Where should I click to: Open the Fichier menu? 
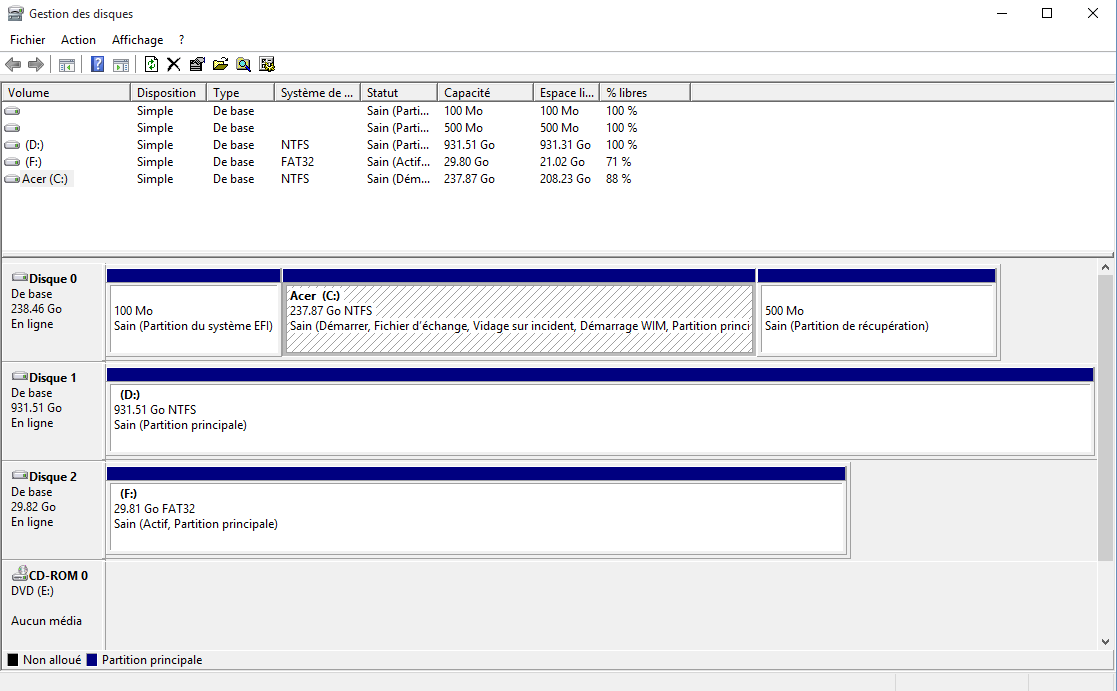[27, 40]
